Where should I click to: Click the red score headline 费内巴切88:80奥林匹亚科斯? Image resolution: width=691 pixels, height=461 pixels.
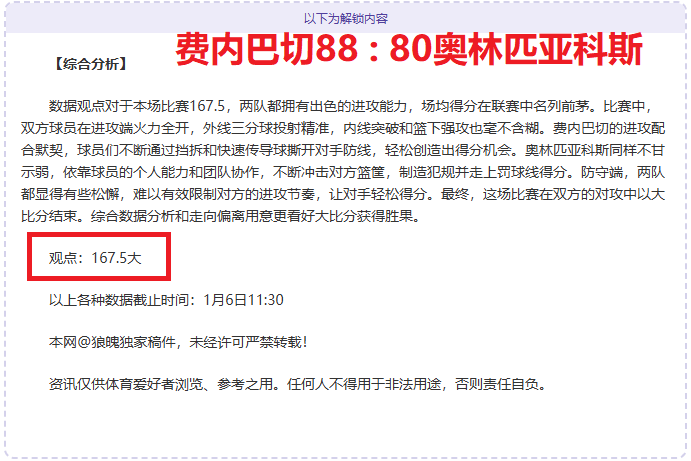pyautogui.click(x=409, y=49)
